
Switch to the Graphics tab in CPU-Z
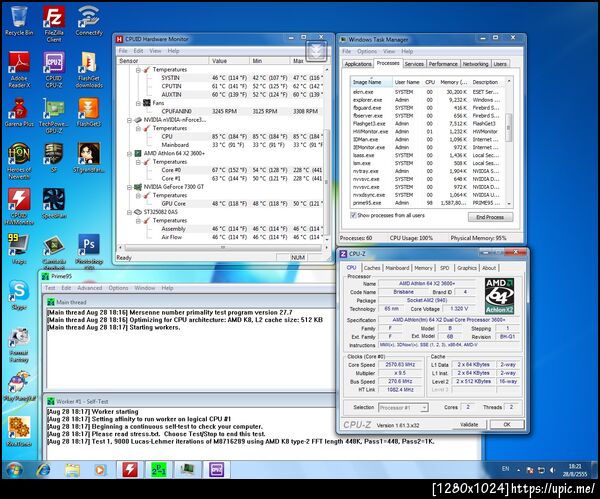pyautogui.click(x=466, y=268)
